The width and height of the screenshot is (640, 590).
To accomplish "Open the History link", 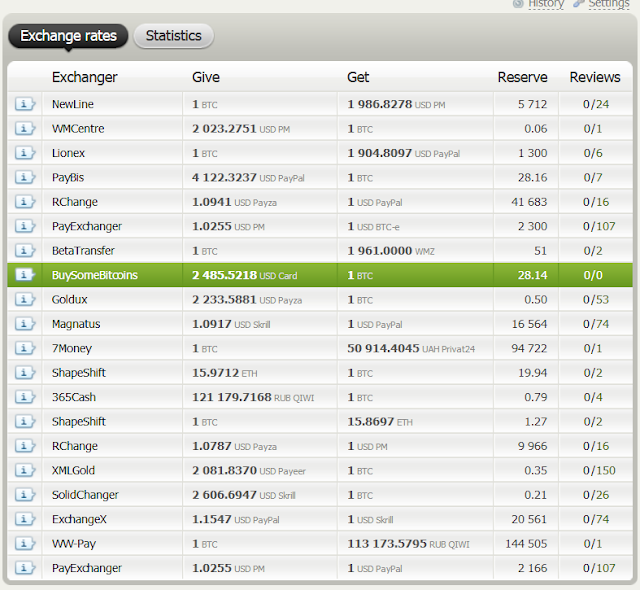I will click(546, 4).
